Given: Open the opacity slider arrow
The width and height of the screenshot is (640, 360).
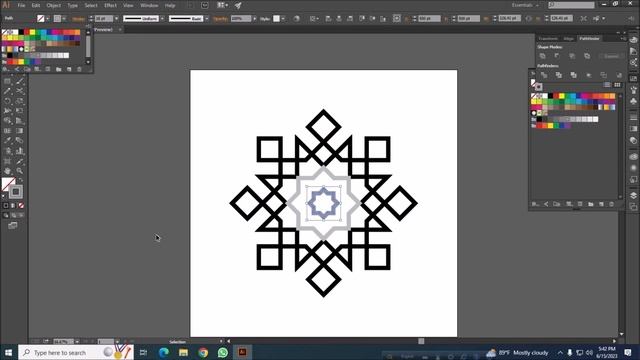Looking at the screenshot, I should point(255,19).
